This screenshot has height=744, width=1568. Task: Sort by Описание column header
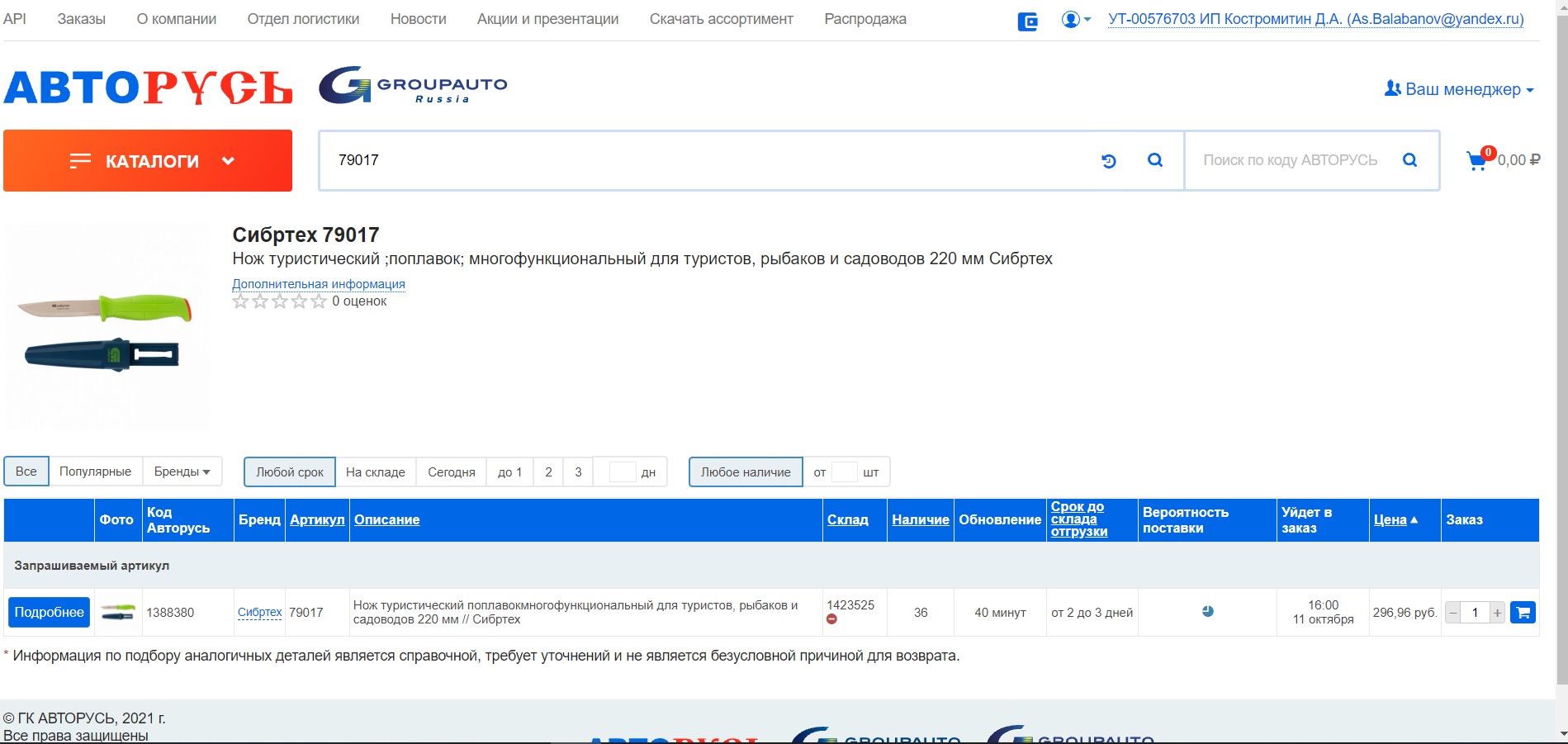(x=387, y=519)
